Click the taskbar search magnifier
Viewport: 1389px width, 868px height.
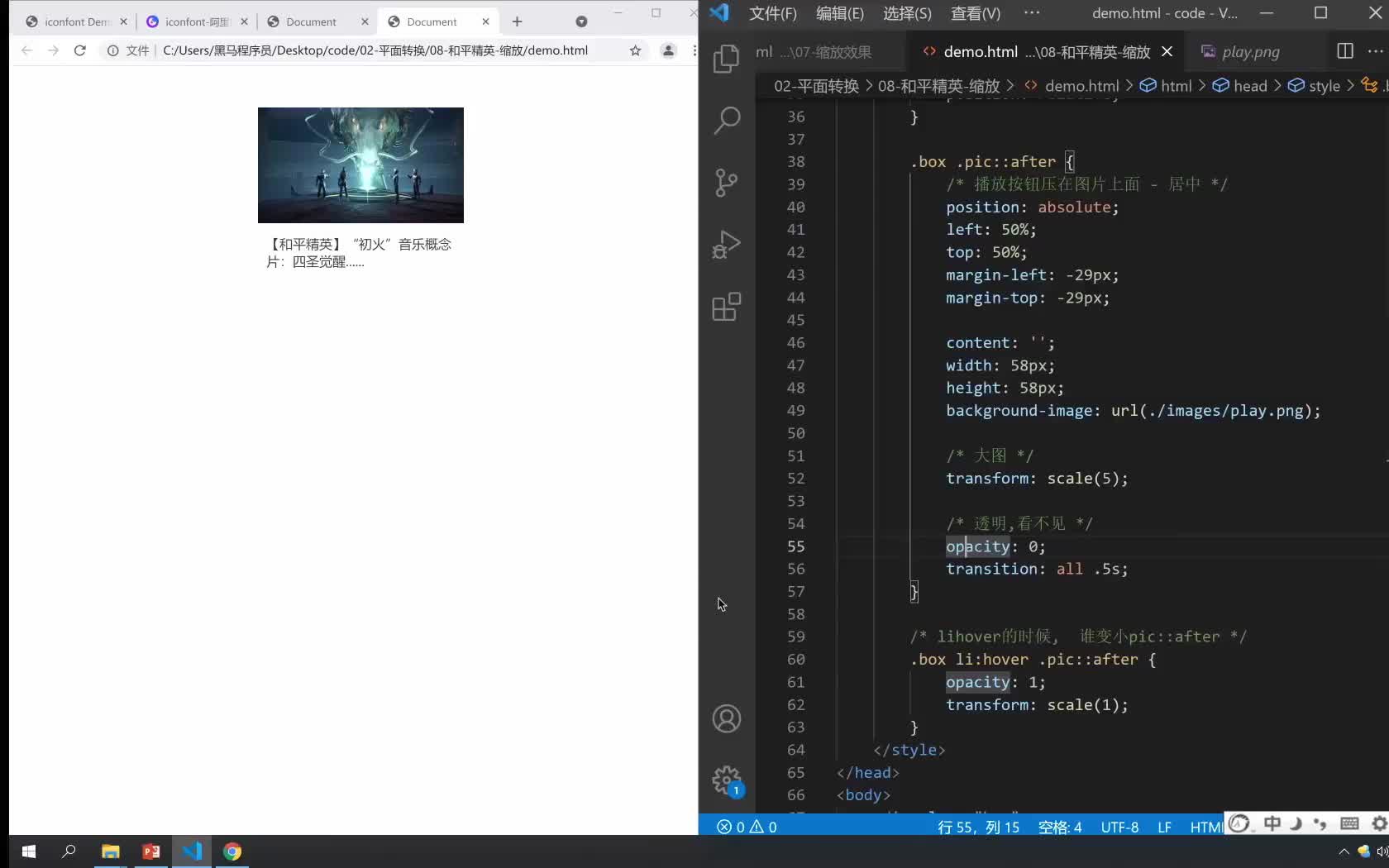tap(69, 851)
